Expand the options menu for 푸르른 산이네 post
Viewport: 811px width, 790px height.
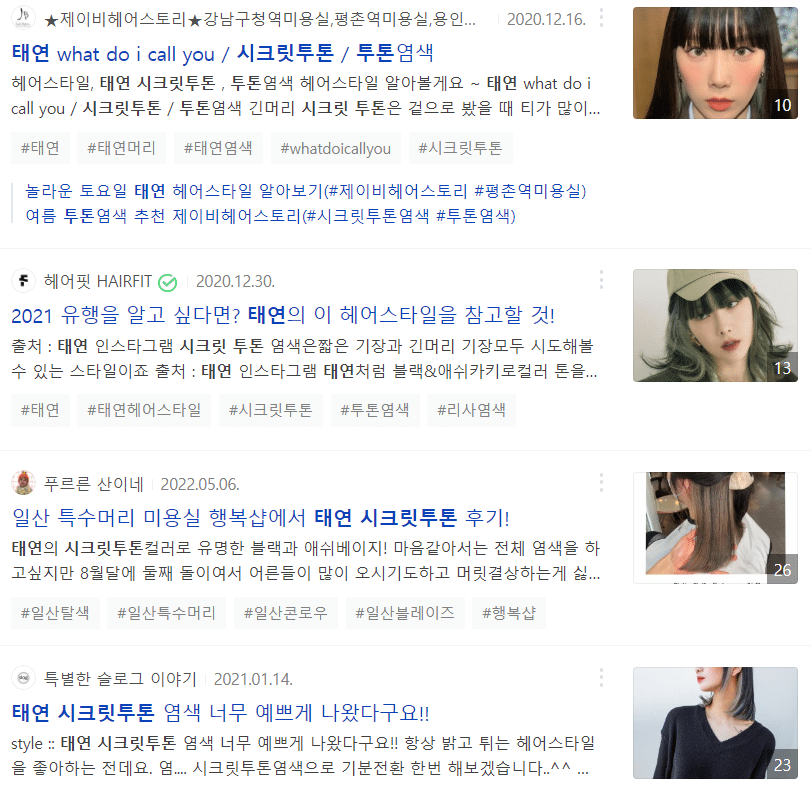pyautogui.click(x=601, y=483)
